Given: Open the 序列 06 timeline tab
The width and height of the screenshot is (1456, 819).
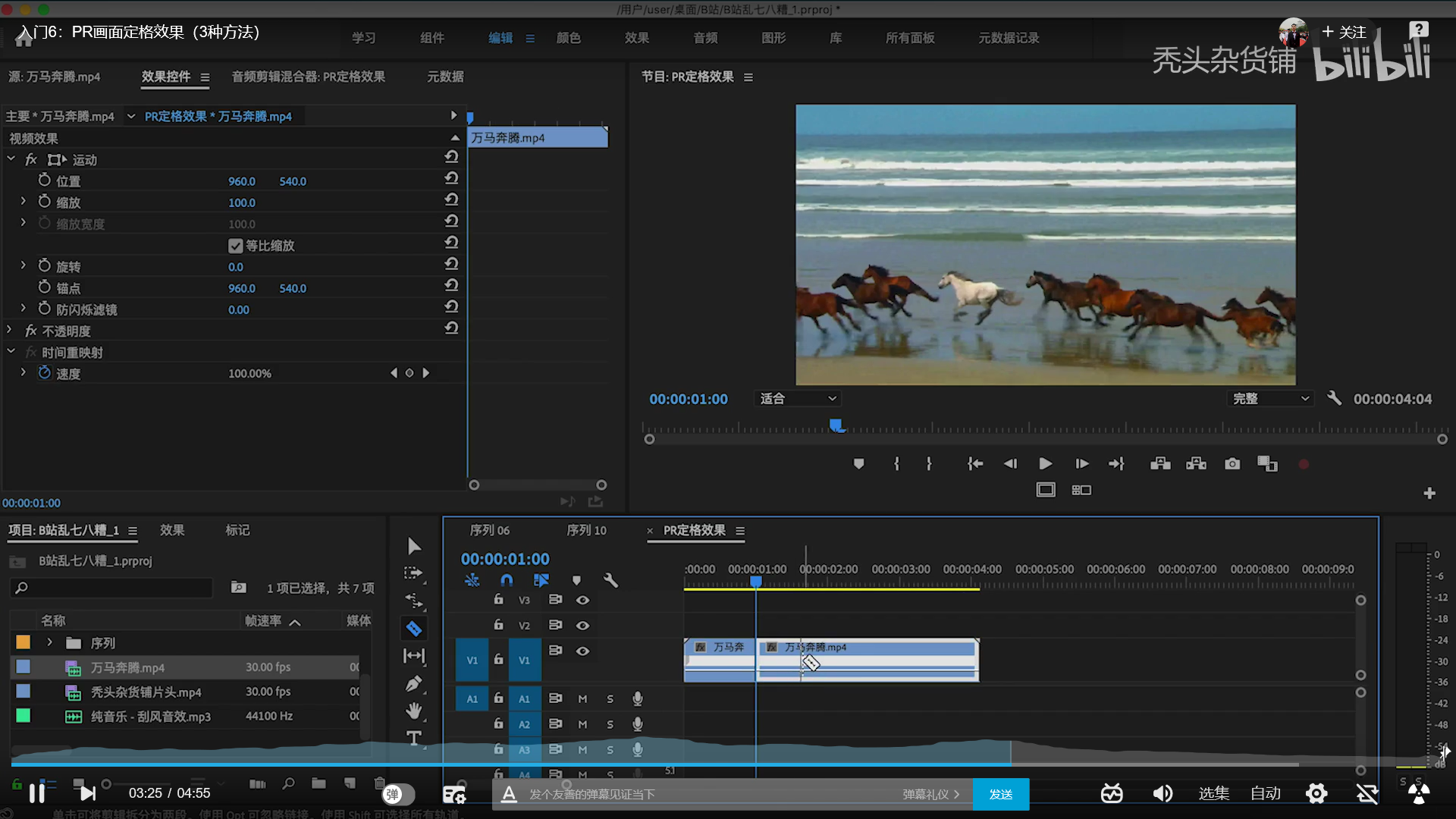Looking at the screenshot, I should (x=490, y=530).
